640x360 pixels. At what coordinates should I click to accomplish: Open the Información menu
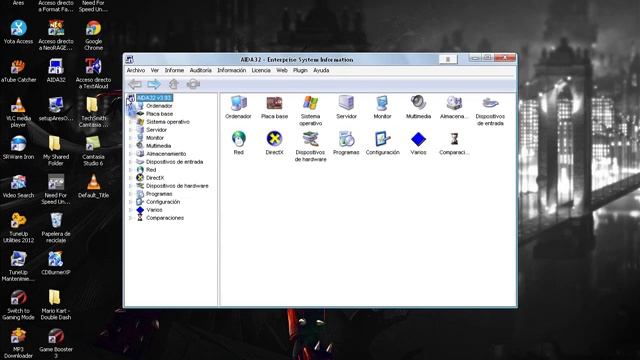[x=231, y=70]
